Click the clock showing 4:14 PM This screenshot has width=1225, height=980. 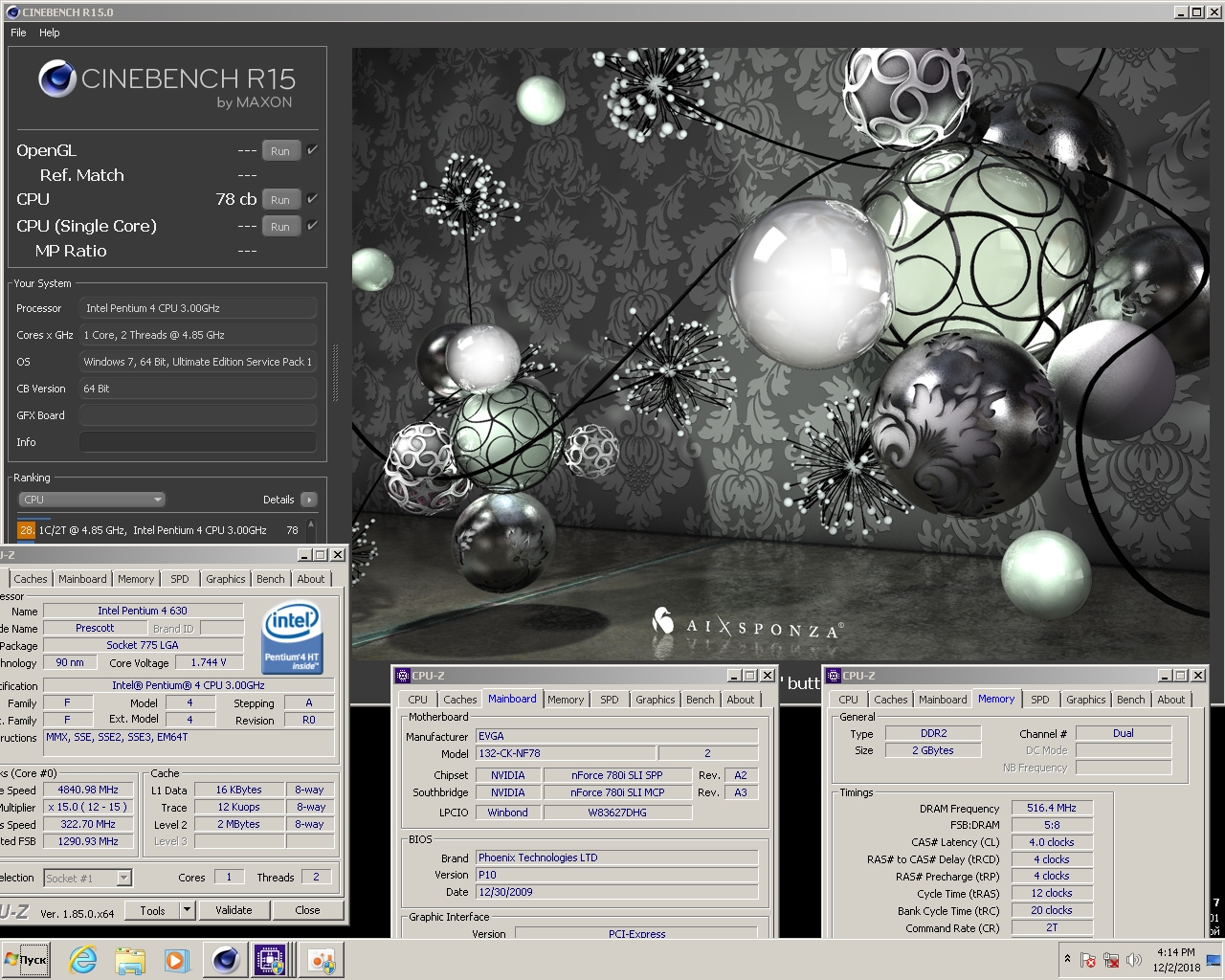click(x=1175, y=952)
